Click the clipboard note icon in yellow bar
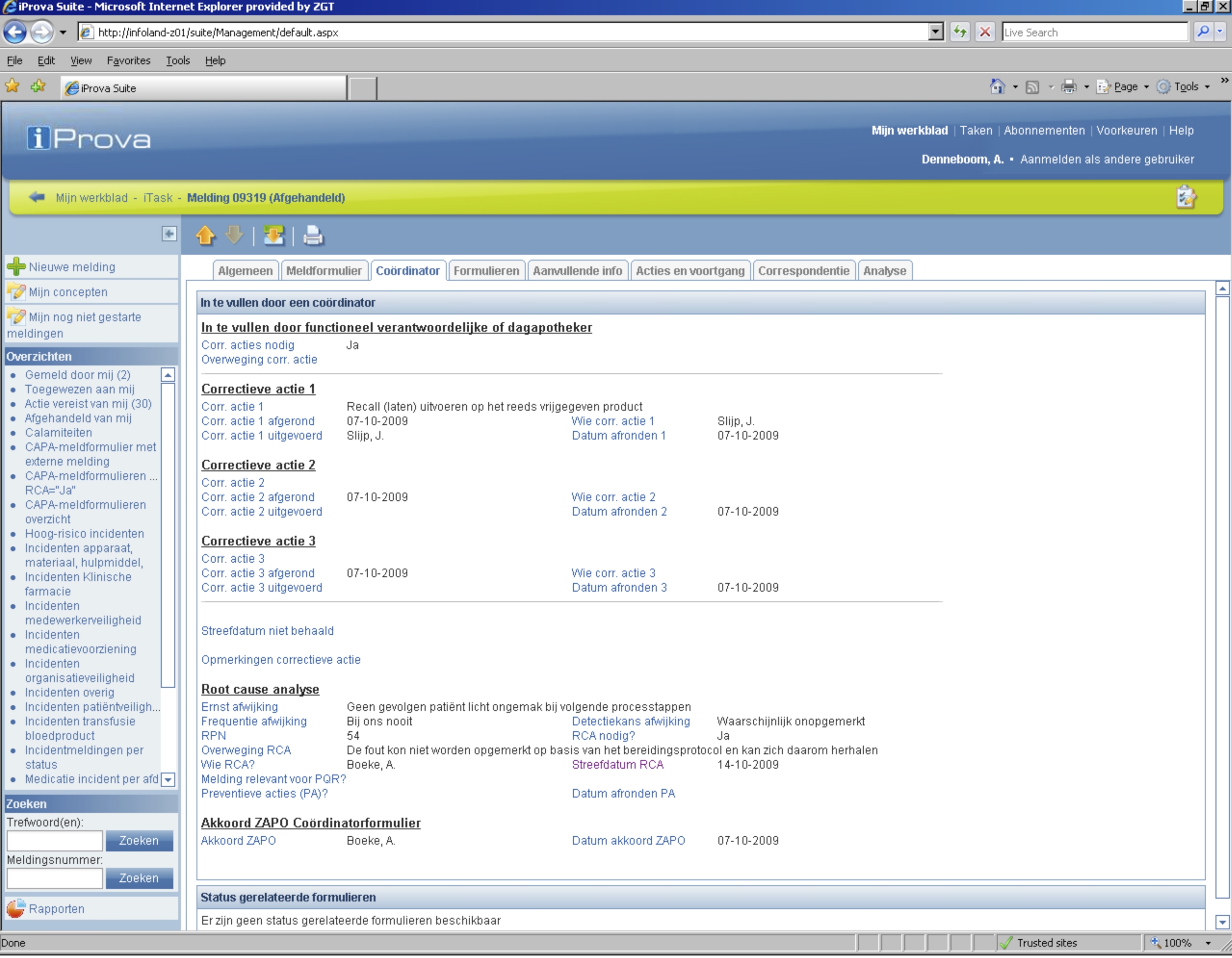The image size is (1232, 958). (1185, 197)
